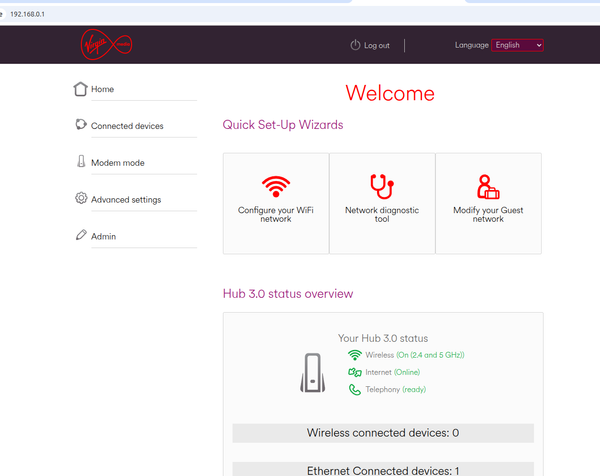Click the Telephony (ready) status text
600x476 pixels.
(x=396, y=390)
